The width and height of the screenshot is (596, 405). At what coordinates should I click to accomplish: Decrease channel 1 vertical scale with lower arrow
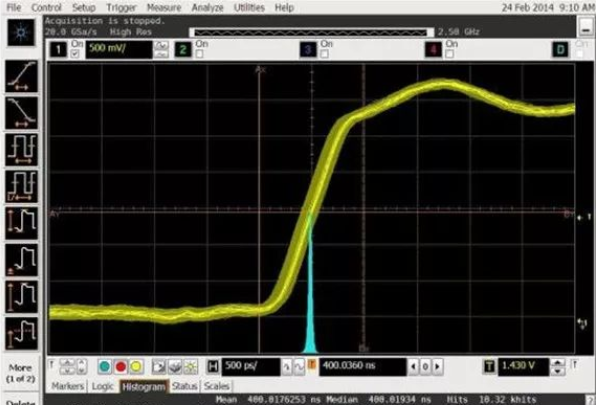[x=161, y=55]
